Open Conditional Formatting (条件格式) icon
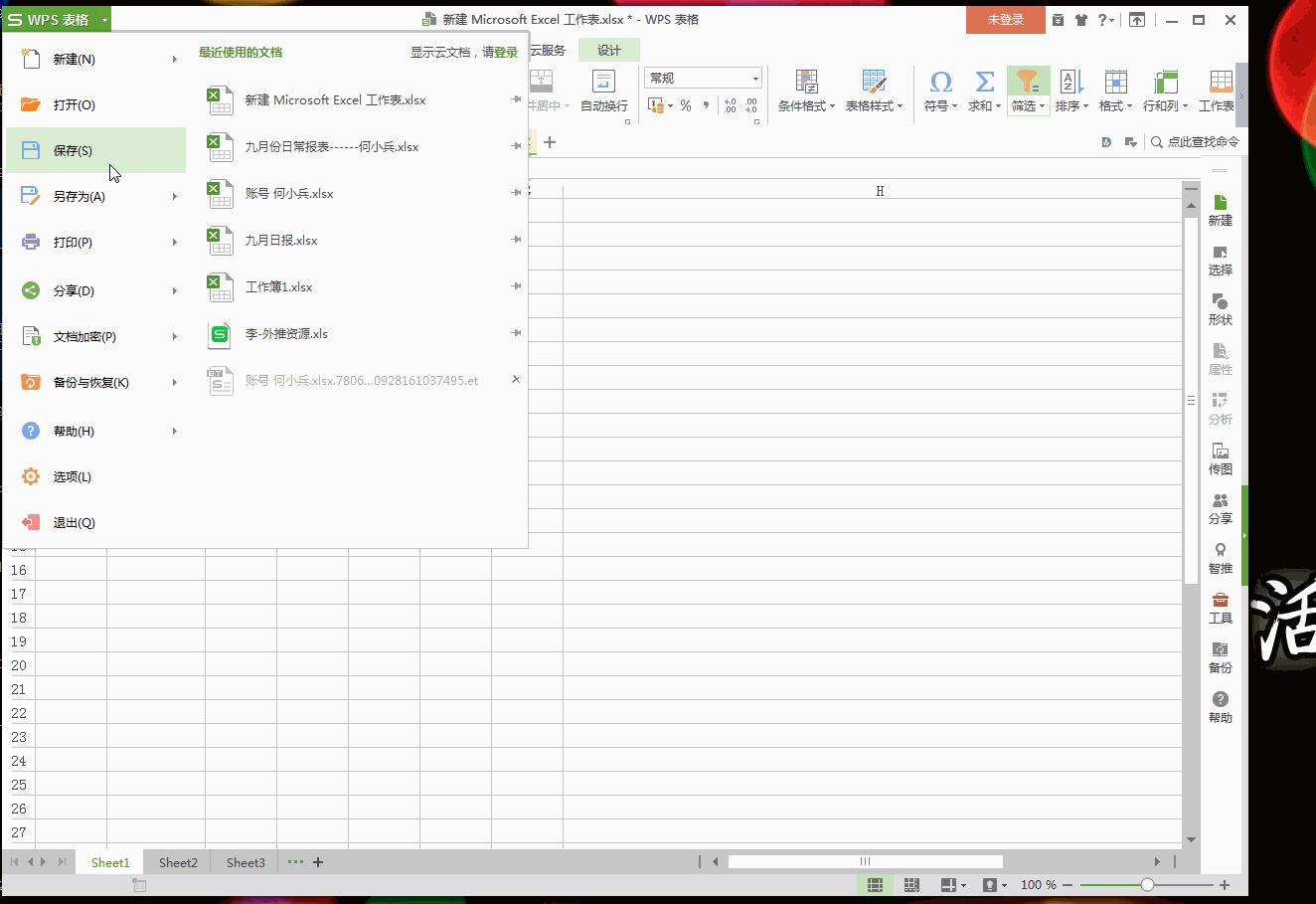1316x904 pixels. click(x=806, y=82)
